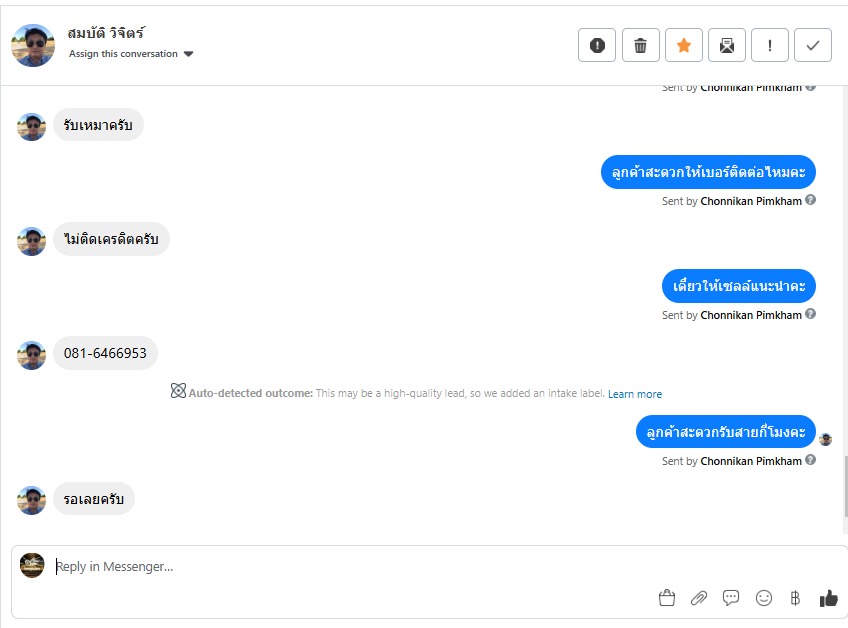Mark conversation as unread via envelope icon

[x=727, y=45]
